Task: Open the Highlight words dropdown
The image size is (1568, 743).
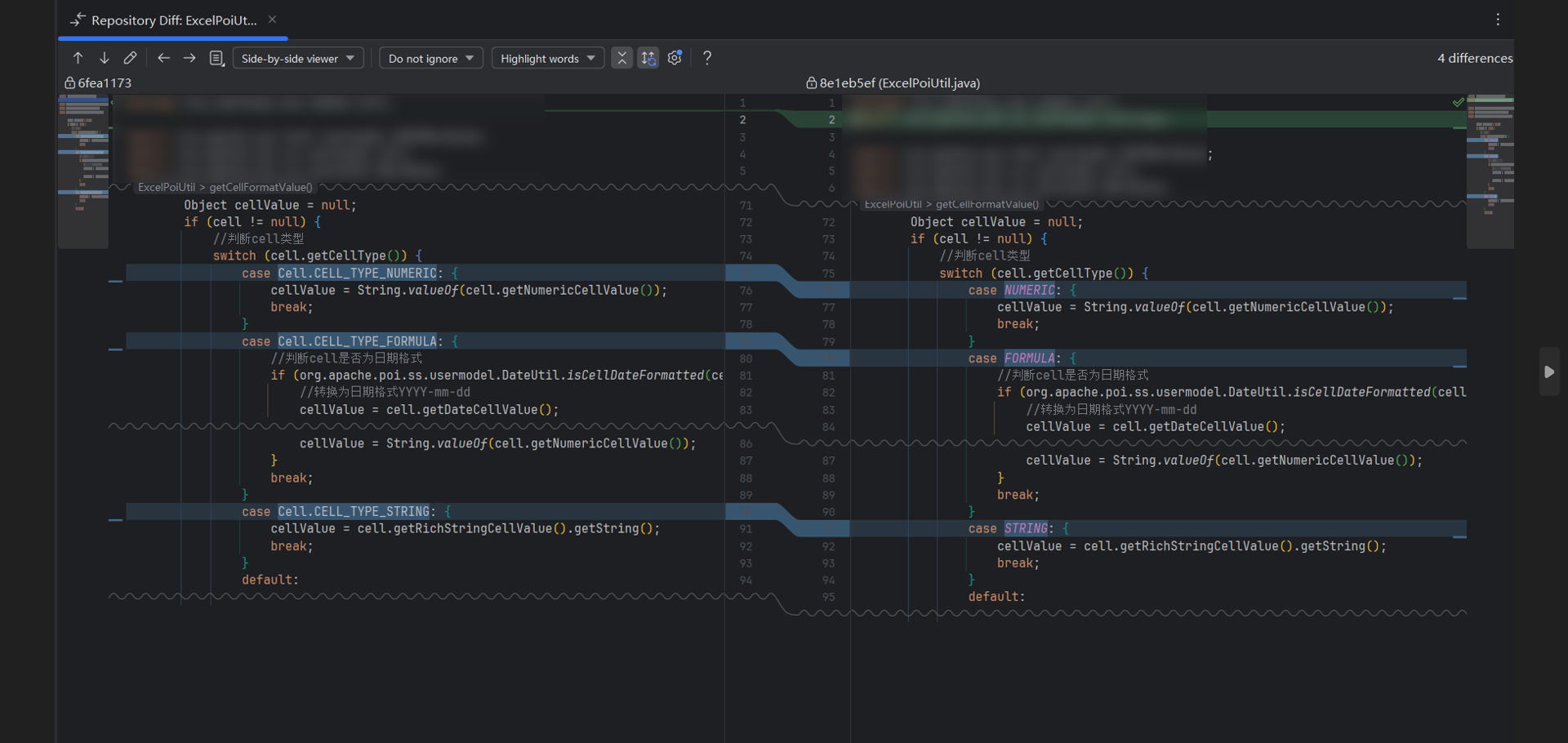Action: pos(547,58)
